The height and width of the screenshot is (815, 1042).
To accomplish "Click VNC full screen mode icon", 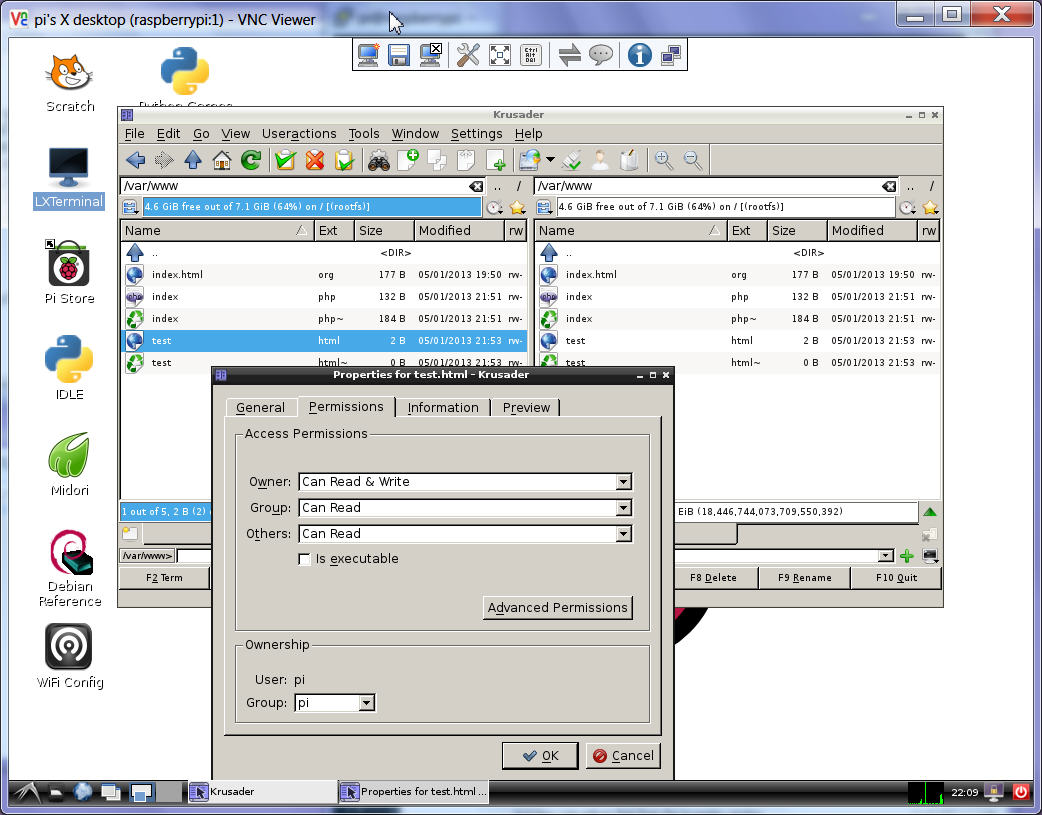I will point(500,55).
